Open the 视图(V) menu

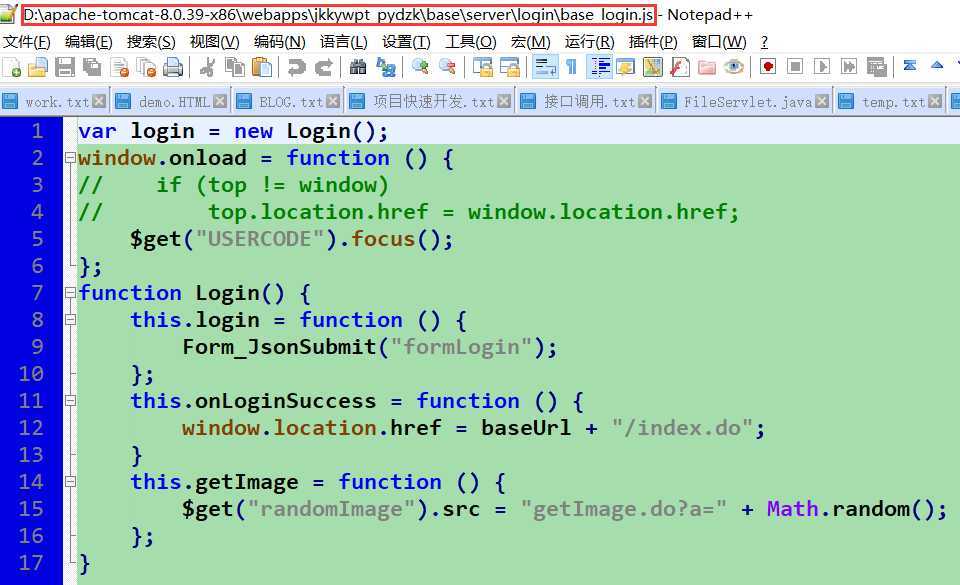pyautogui.click(x=214, y=42)
